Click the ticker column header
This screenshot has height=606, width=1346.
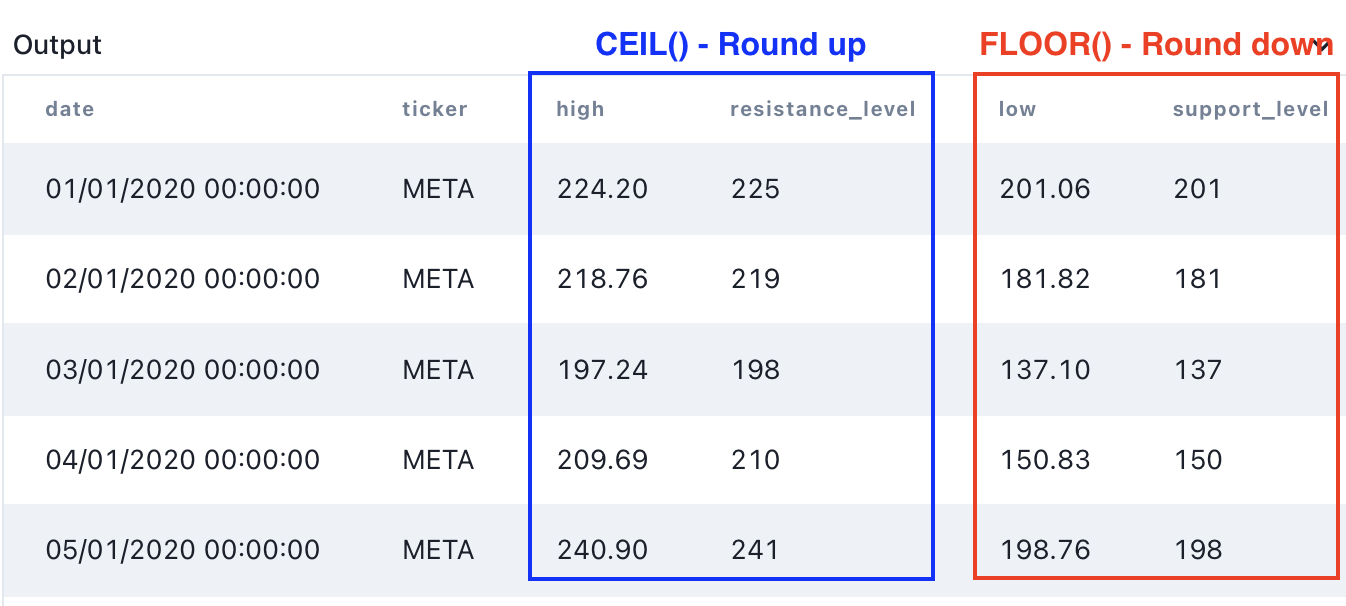[x=434, y=109]
